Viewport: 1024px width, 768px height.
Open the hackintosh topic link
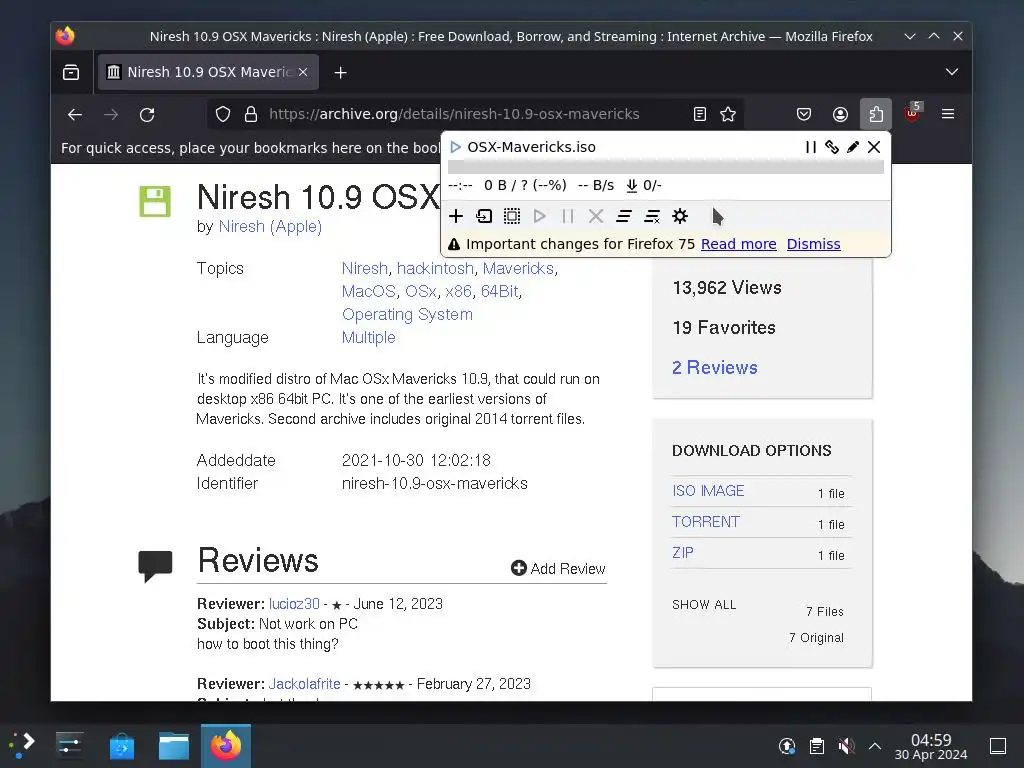tap(435, 268)
